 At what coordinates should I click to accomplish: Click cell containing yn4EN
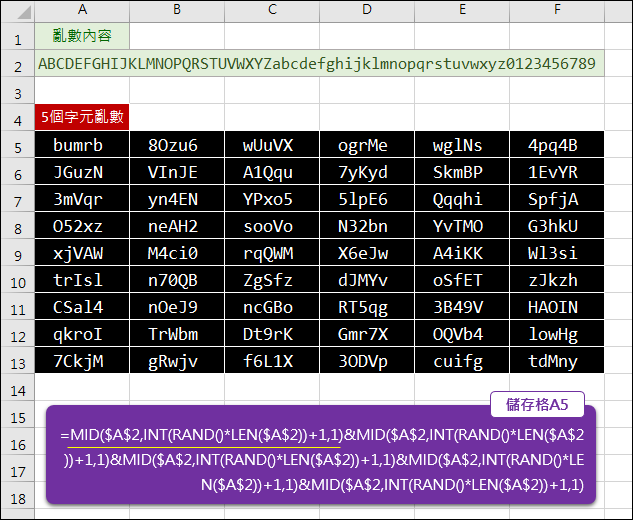177,198
